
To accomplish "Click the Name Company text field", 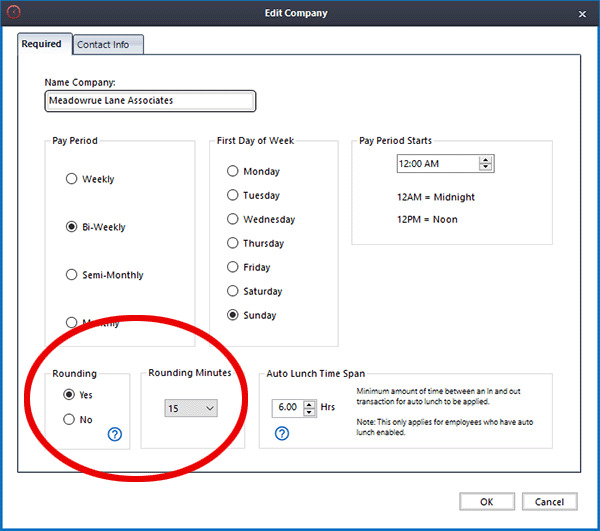I will [x=151, y=101].
